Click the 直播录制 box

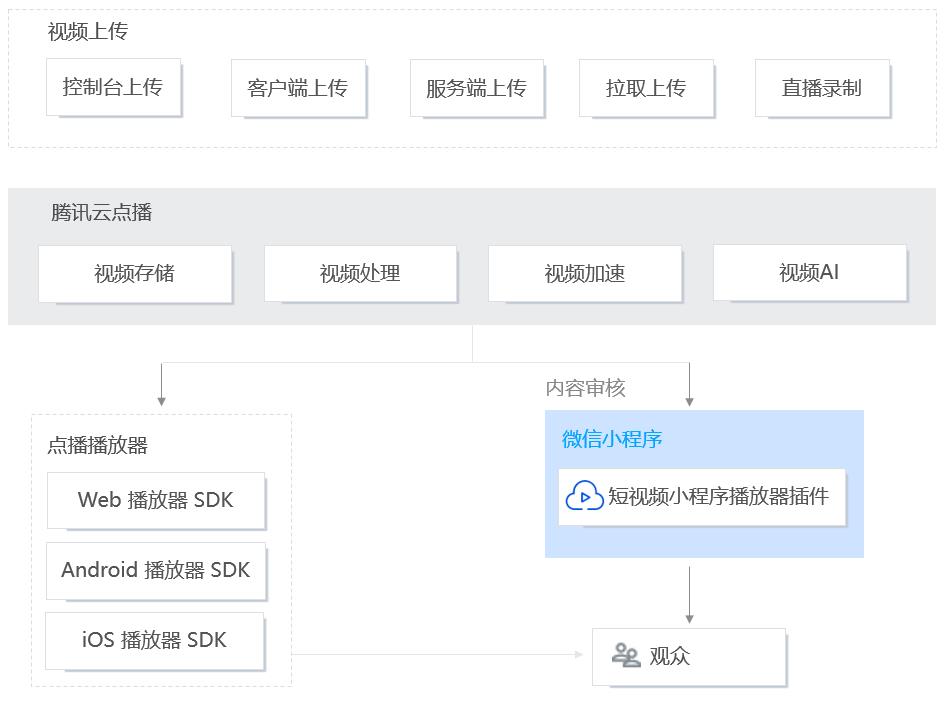click(823, 88)
